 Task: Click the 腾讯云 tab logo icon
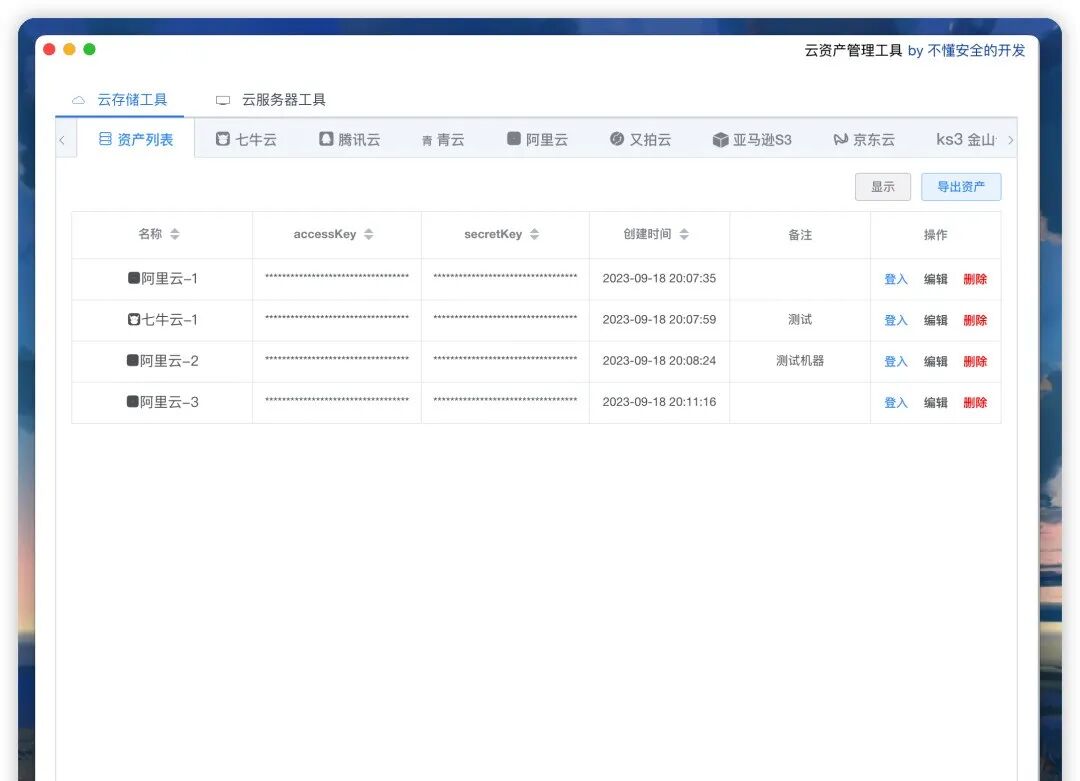[326, 139]
